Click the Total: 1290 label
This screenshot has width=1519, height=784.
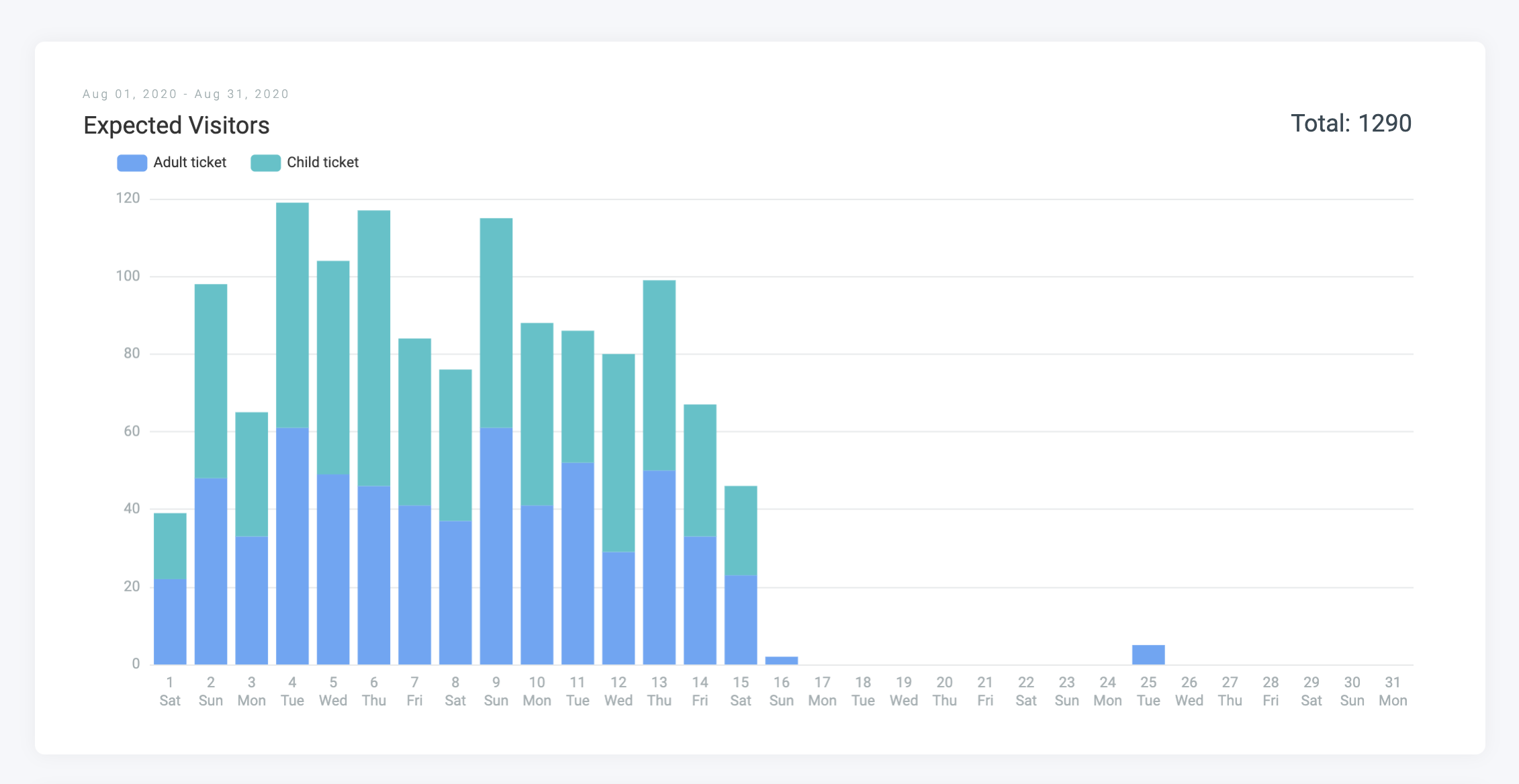coord(1350,124)
